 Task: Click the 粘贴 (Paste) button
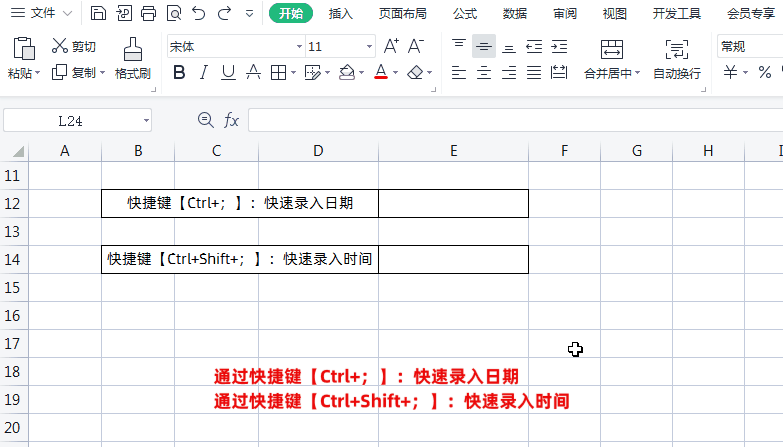pyautogui.click(x=23, y=58)
